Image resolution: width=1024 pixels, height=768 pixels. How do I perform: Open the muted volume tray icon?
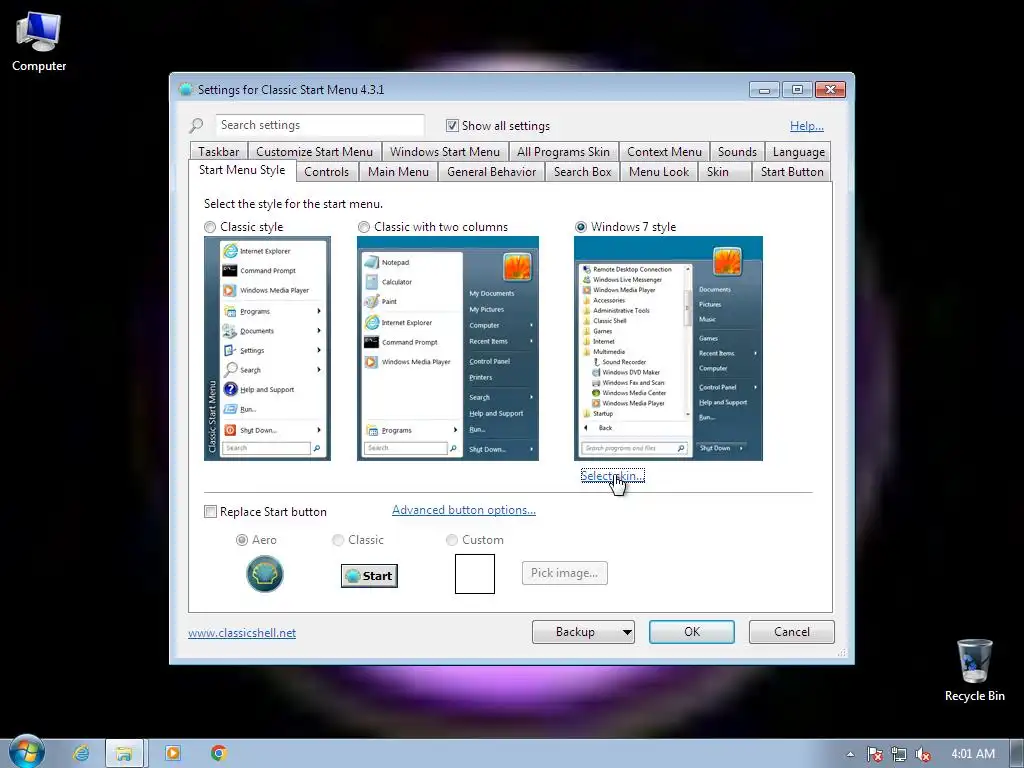pyautogui.click(x=923, y=754)
